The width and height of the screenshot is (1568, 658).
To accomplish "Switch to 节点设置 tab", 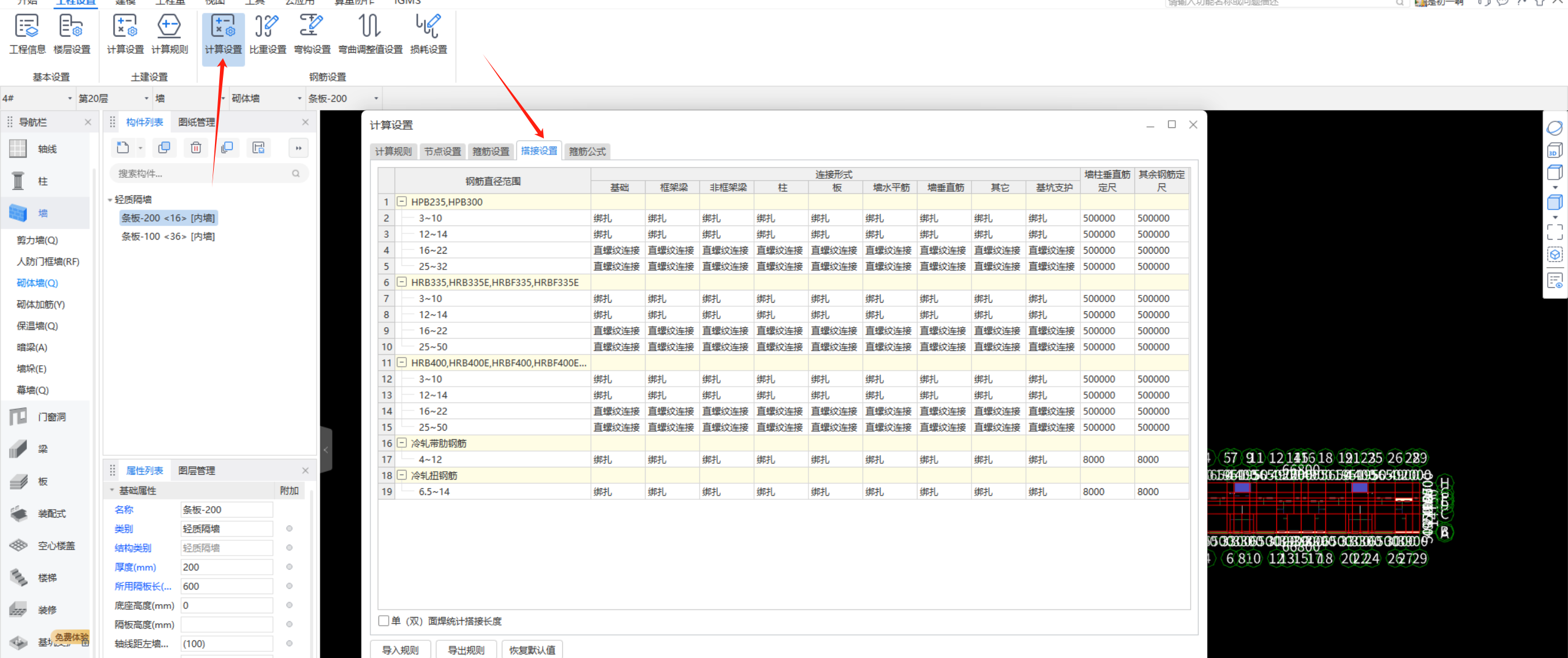I will [x=442, y=151].
